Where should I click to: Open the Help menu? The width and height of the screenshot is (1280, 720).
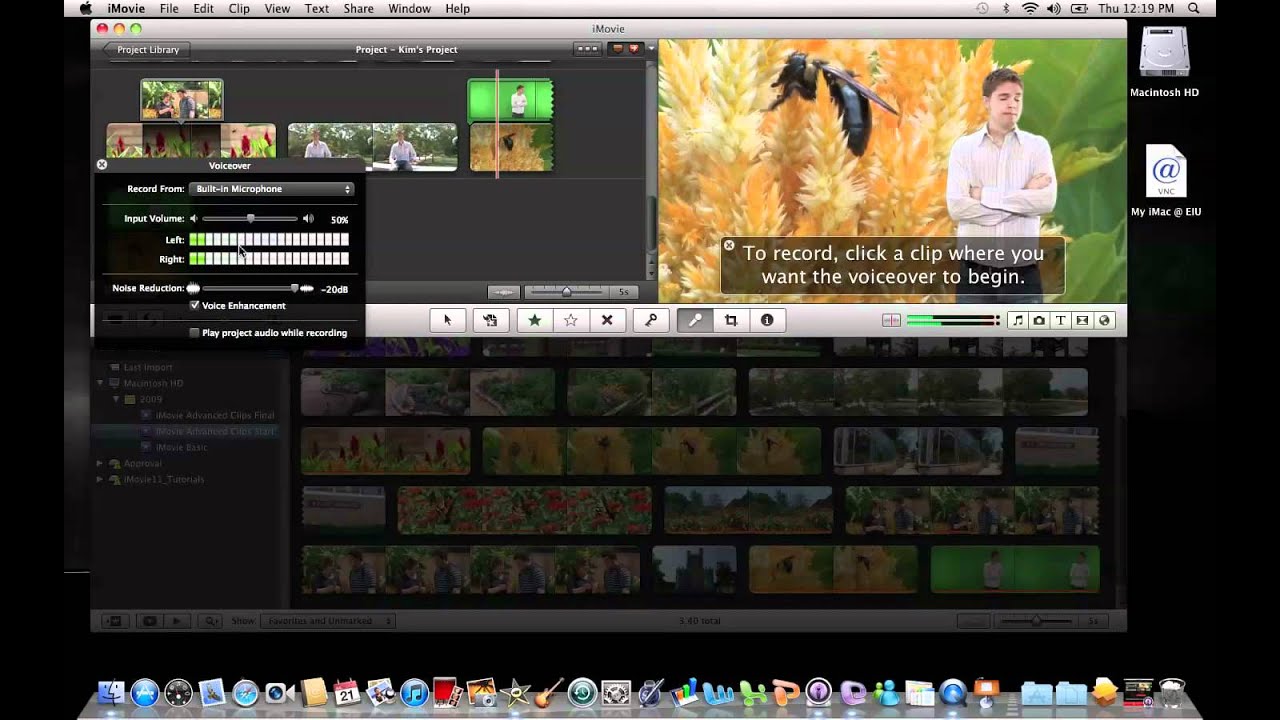[x=457, y=8]
